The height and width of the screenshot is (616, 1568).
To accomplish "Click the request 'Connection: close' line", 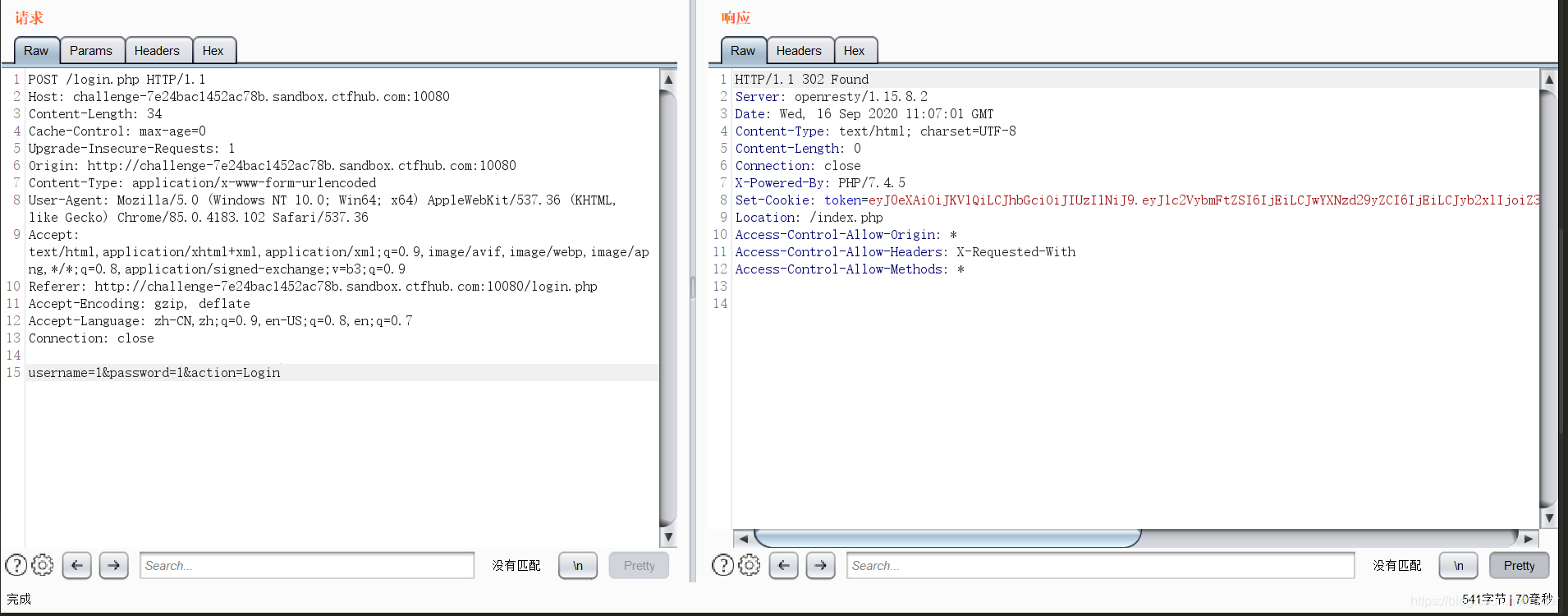I will click(91, 338).
